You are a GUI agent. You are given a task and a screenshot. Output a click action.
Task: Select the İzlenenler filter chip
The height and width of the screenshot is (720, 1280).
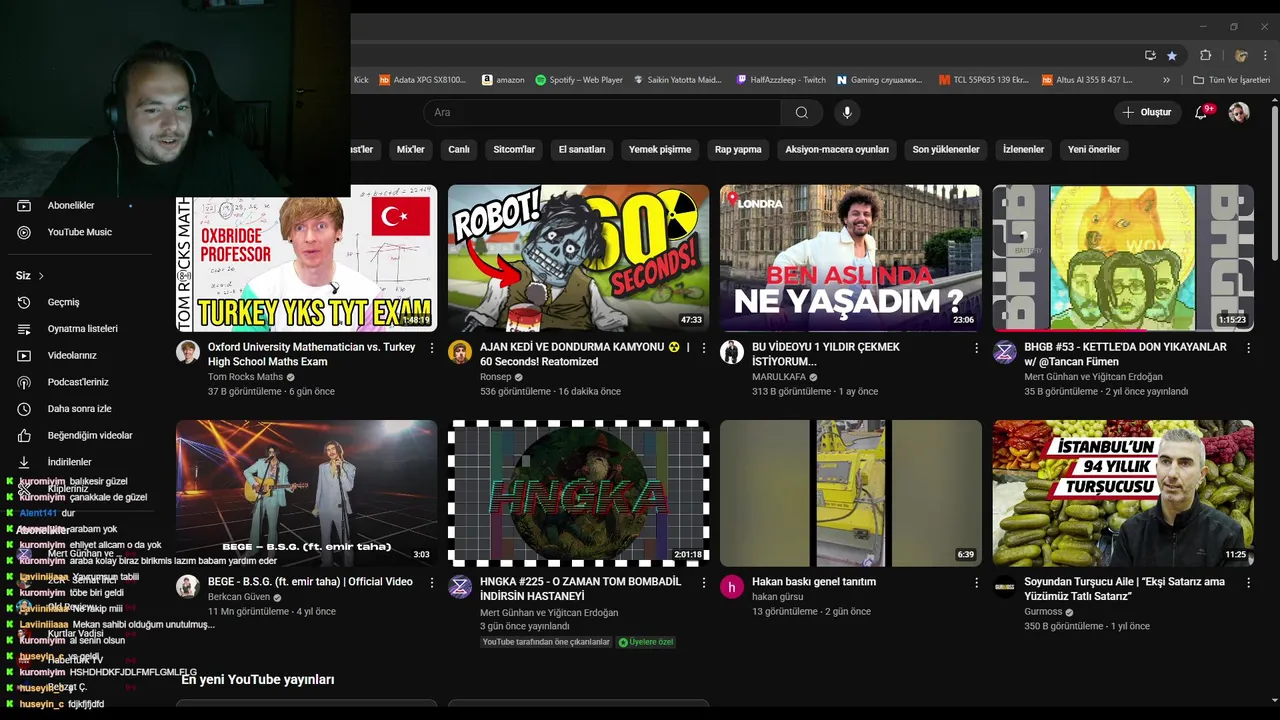click(1024, 149)
